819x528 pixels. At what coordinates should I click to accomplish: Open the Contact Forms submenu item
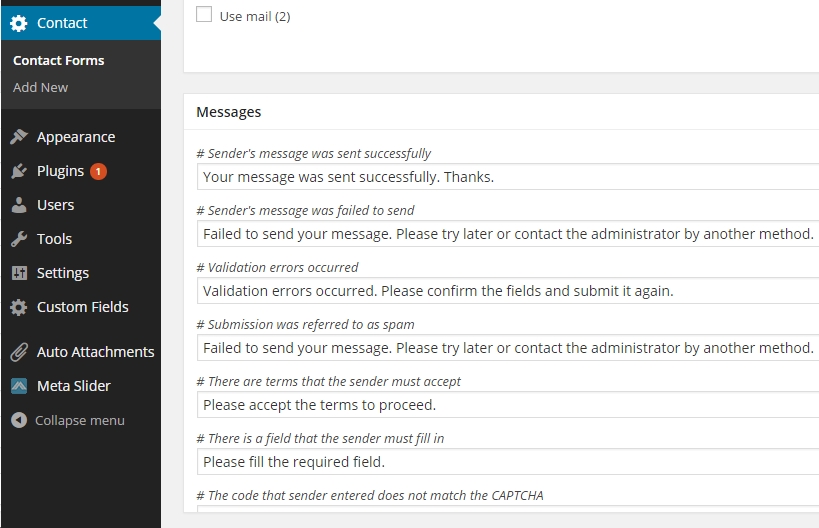click(x=58, y=61)
